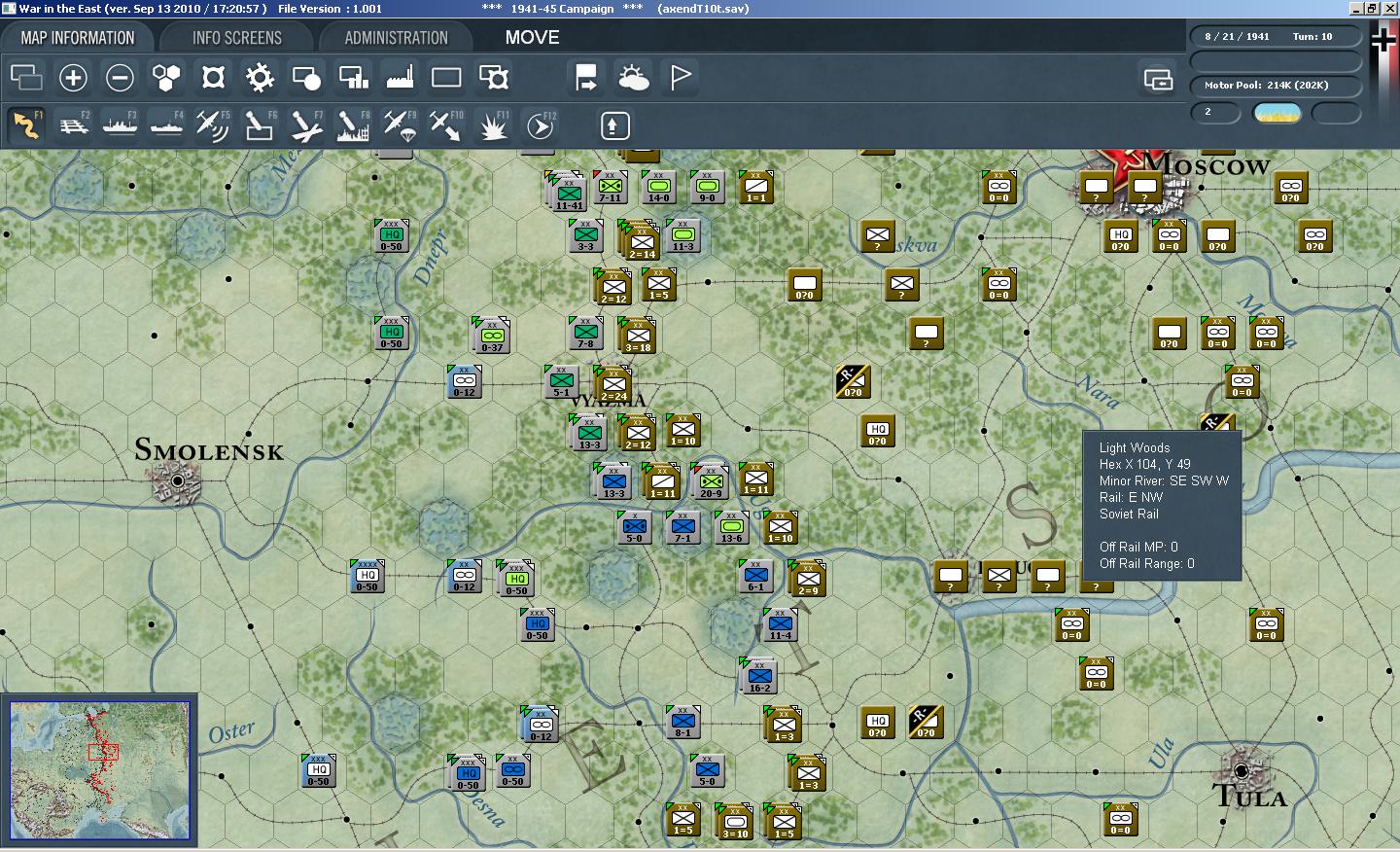Screen dimensions: 1400x852
Task: Click the Motor Pool readout
Action: [1276, 86]
